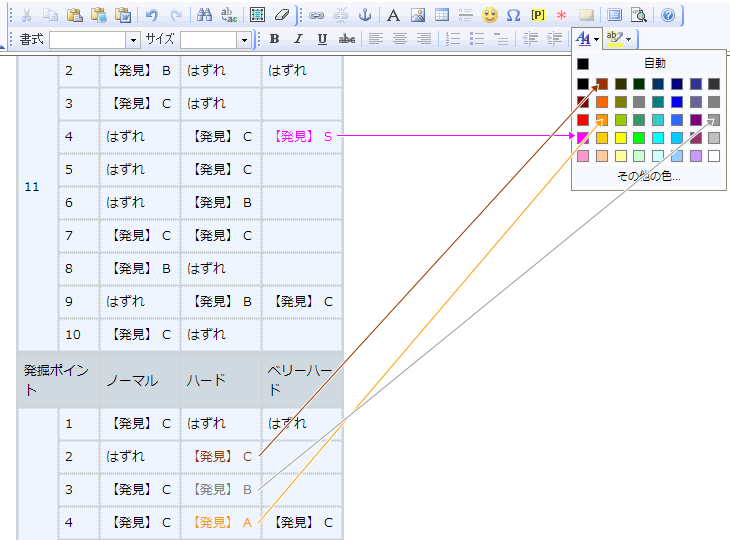Toggle italic formatting
This screenshot has height=540, width=730.
[298, 39]
